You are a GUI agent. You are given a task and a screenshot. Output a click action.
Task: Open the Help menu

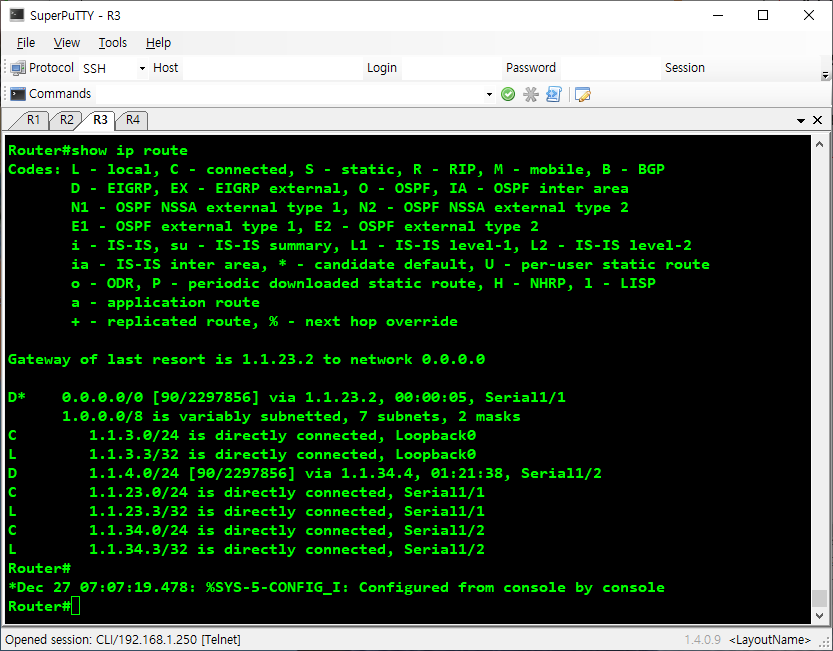tap(158, 43)
